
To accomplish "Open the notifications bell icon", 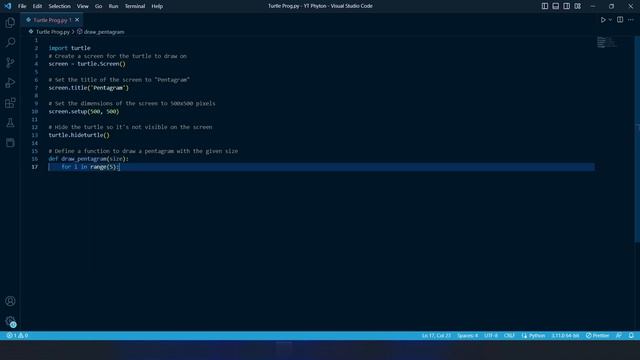I will [631, 336].
